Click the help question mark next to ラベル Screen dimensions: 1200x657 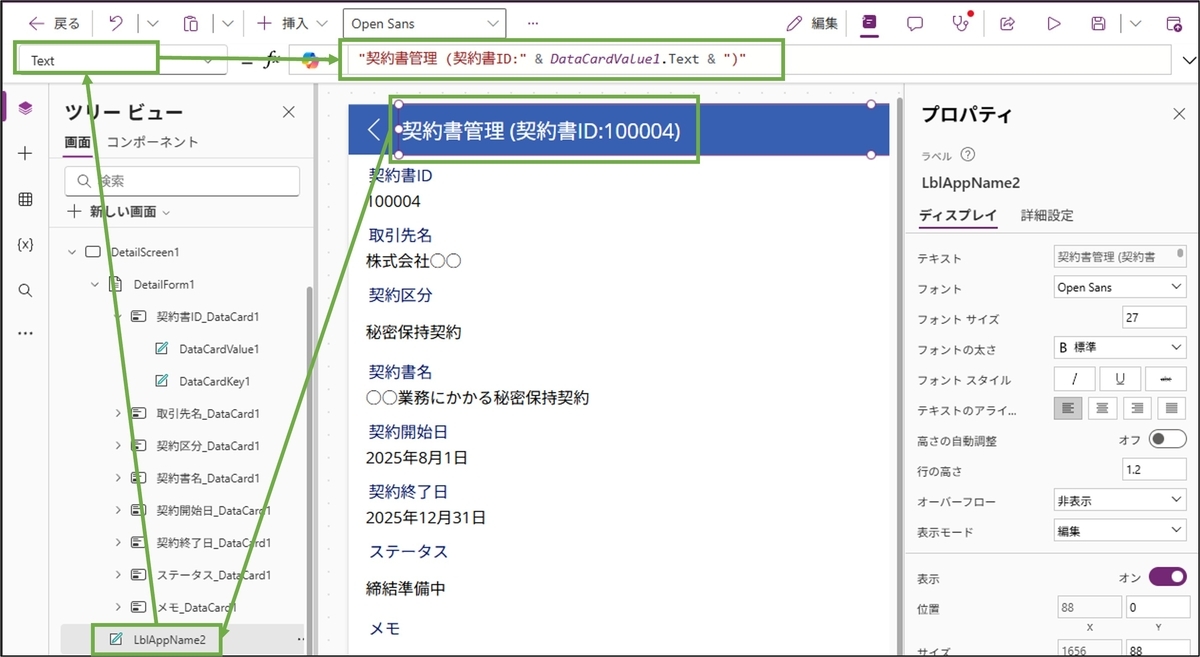pyautogui.click(x=967, y=155)
